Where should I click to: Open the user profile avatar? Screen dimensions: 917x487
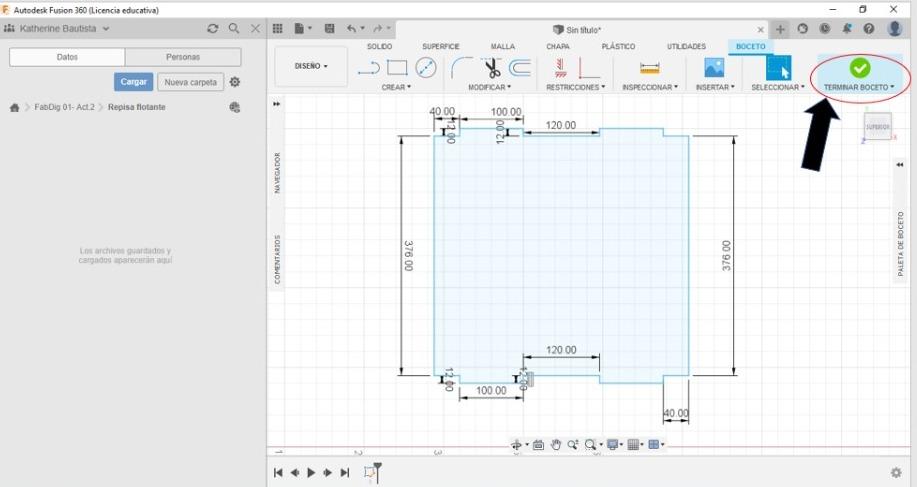coord(895,28)
